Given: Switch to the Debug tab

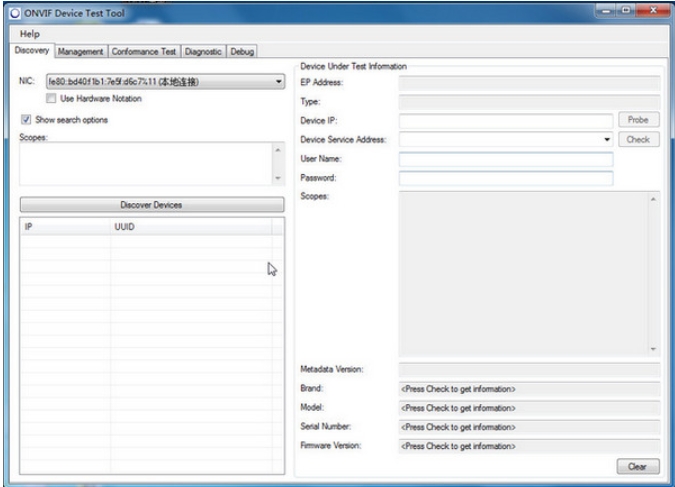Looking at the screenshot, I should (x=242, y=52).
